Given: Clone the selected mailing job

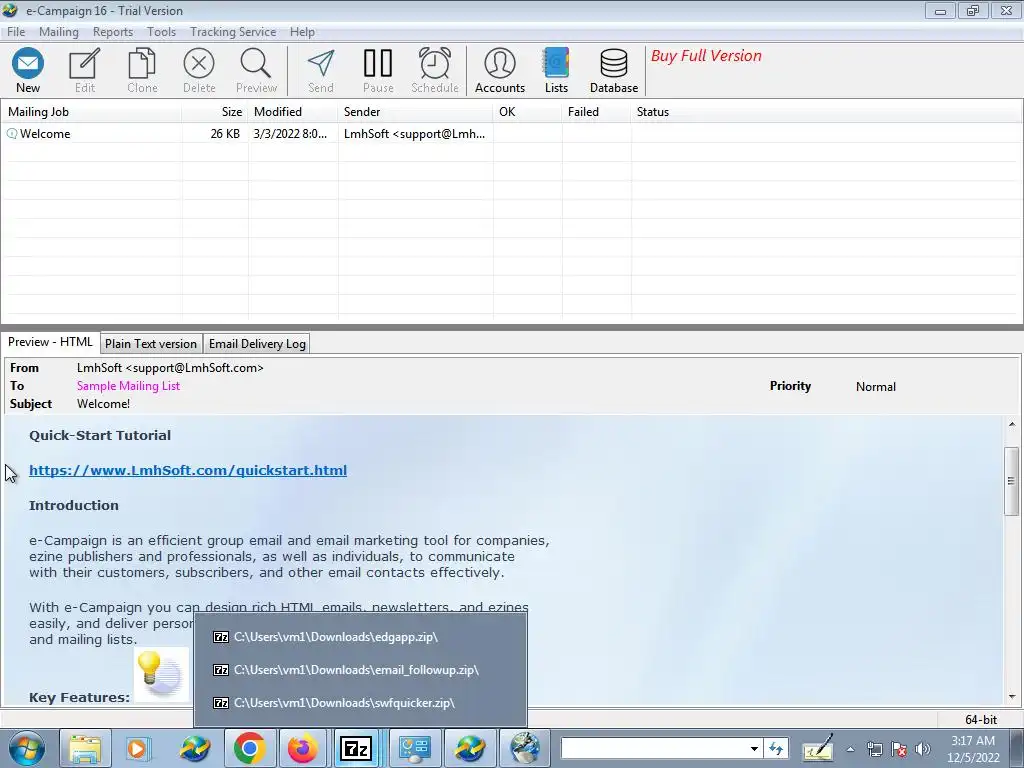Looking at the screenshot, I should click(142, 71).
